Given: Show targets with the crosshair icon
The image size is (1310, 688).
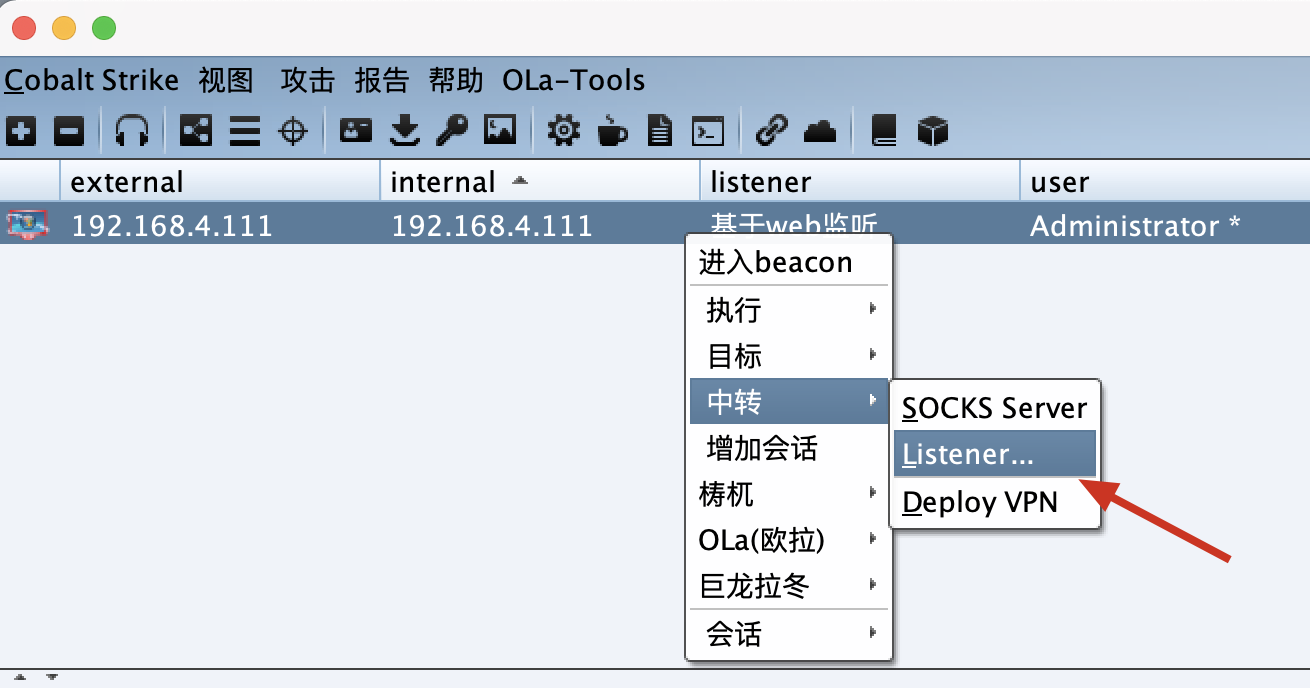Looking at the screenshot, I should [x=293, y=130].
